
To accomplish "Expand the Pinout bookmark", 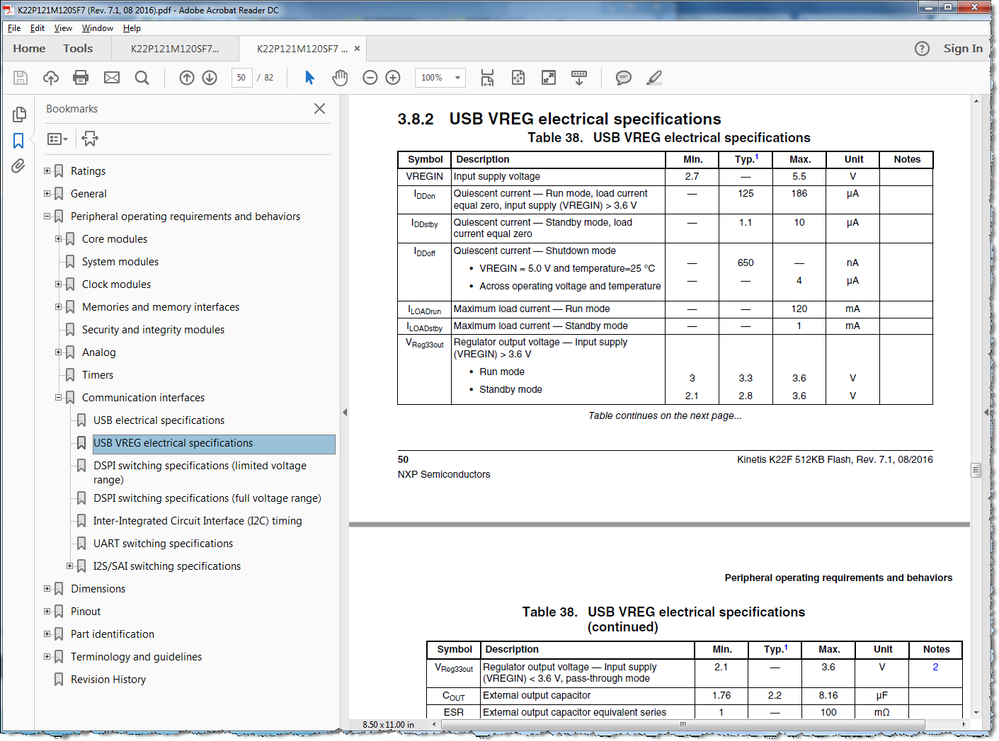I will click(x=46, y=611).
